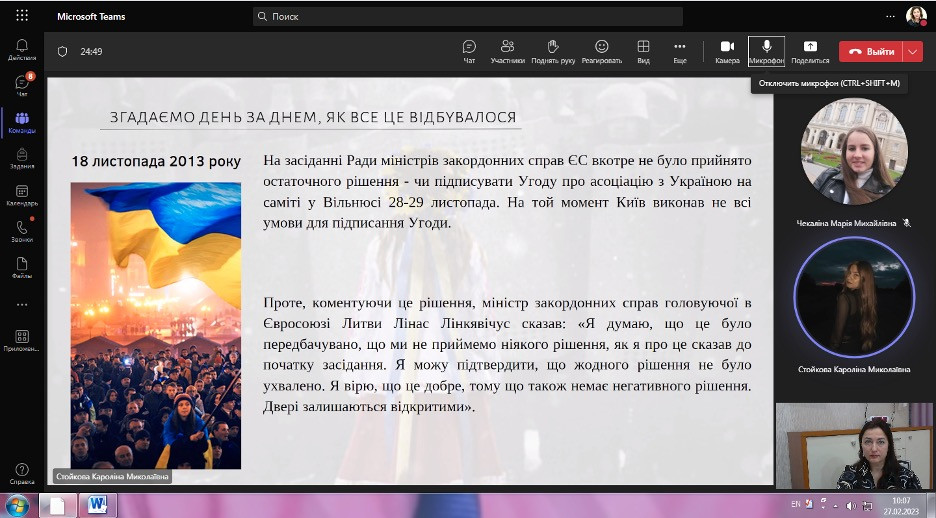
Task: Click the slide date 18 листопада 2013 року
Action: (x=156, y=161)
